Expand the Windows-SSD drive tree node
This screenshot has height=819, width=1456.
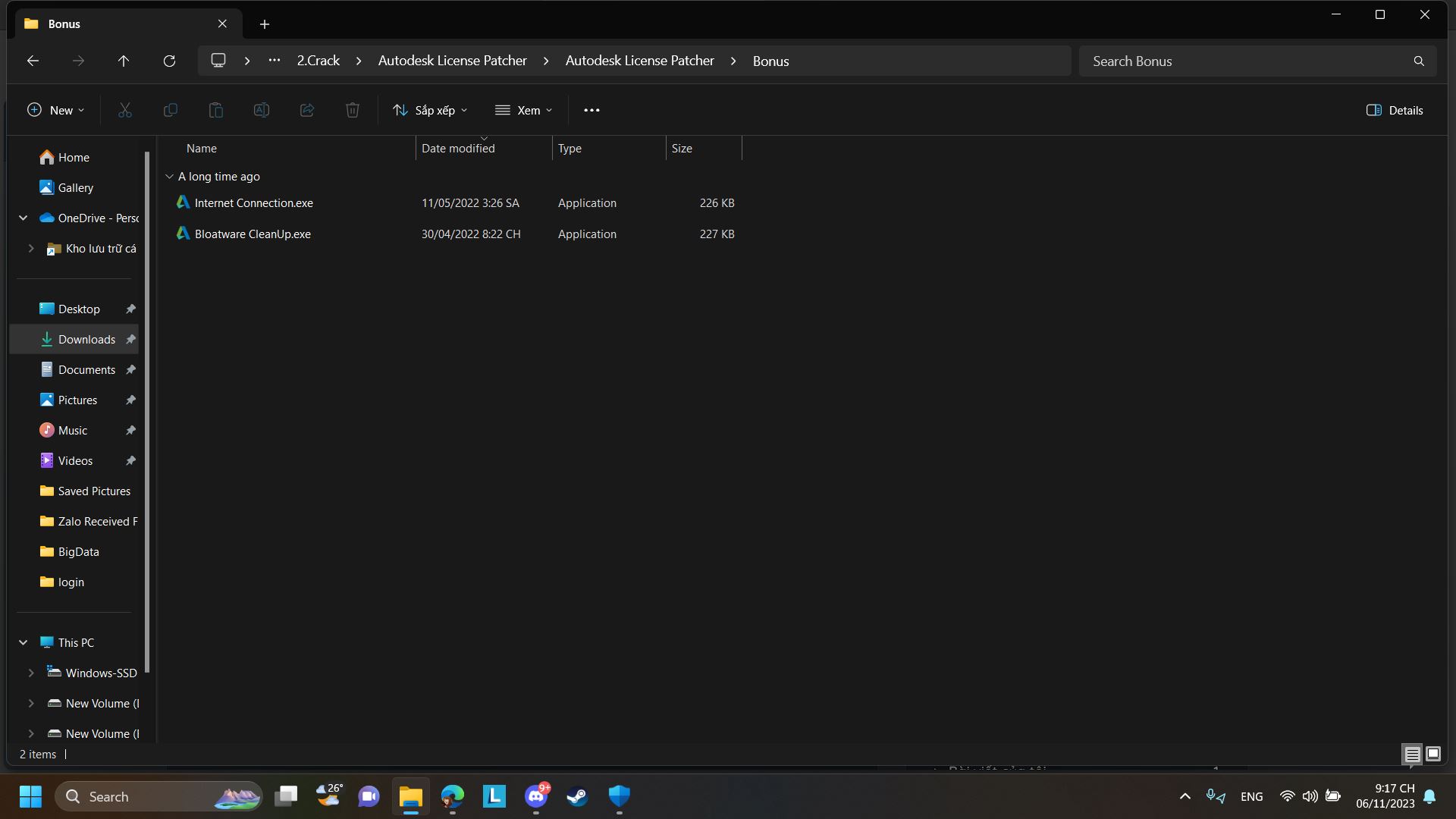tap(31, 673)
